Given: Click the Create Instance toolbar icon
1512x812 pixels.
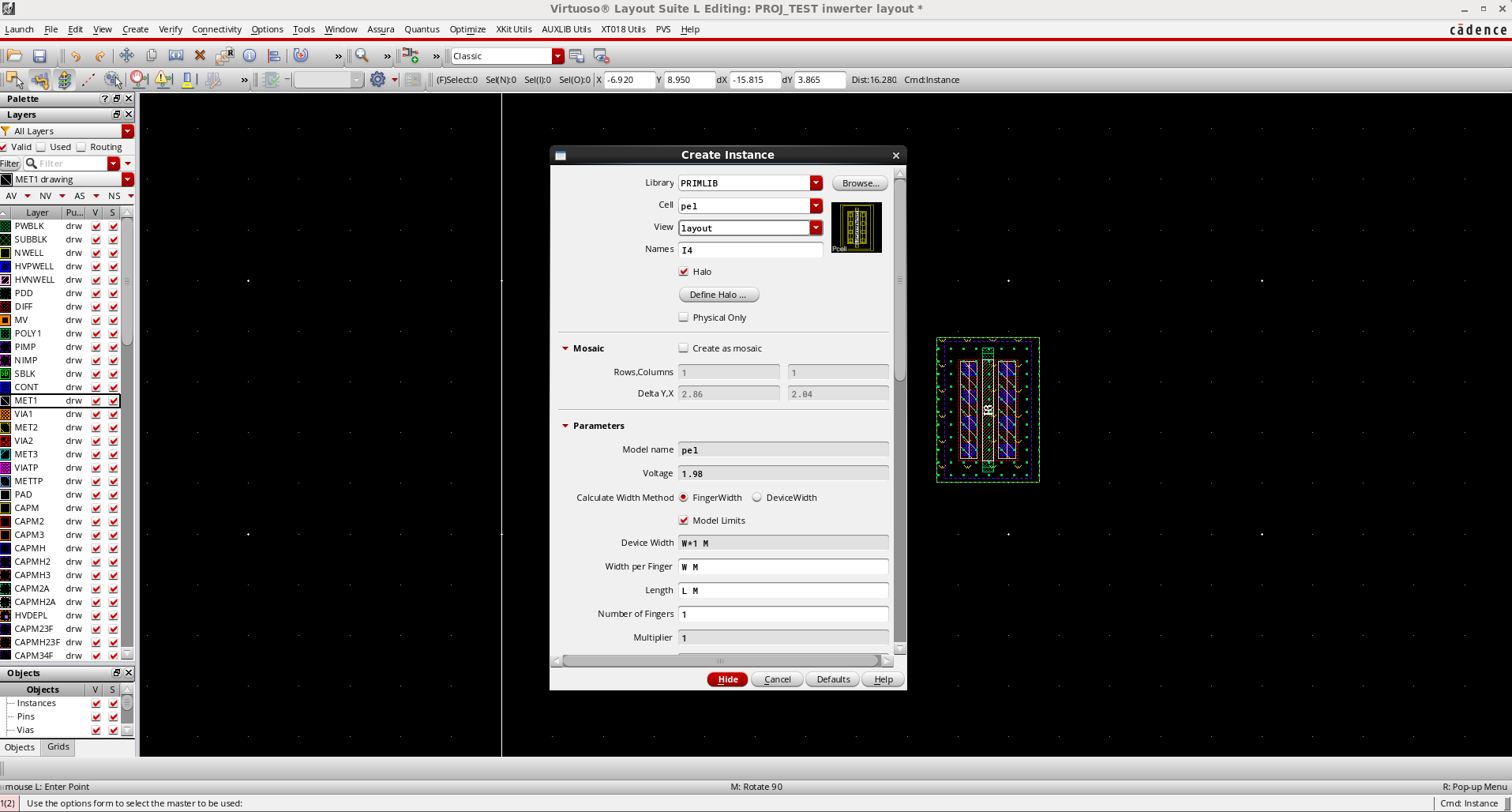Looking at the screenshot, I should pos(411,56).
